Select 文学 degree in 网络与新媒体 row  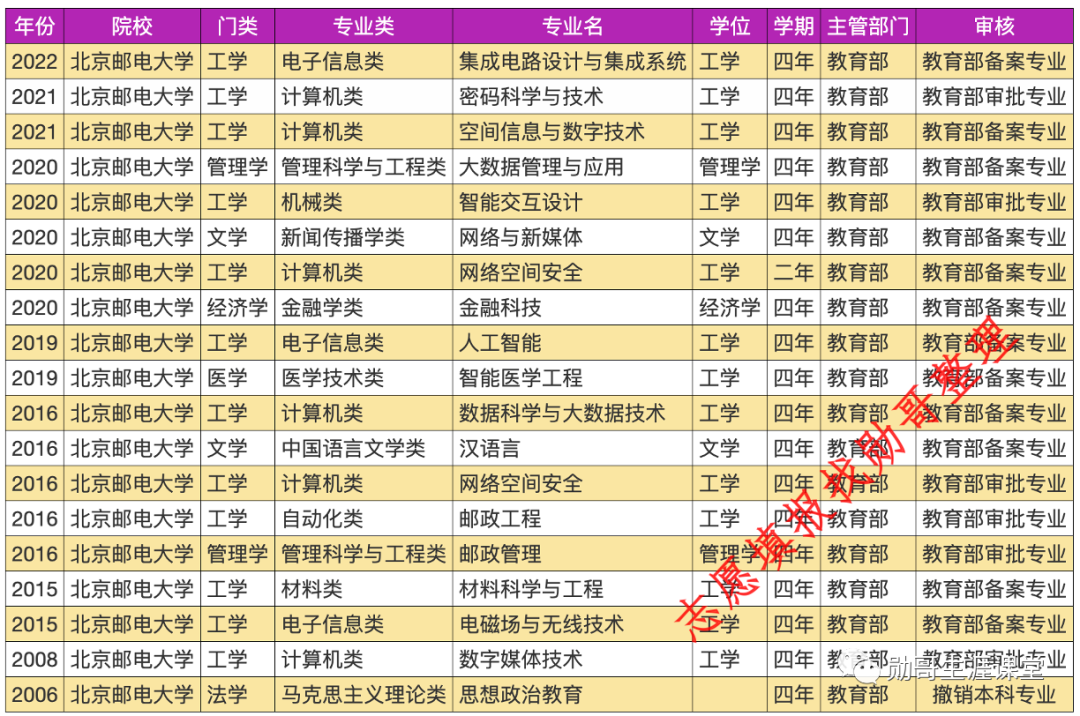(730, 238)
